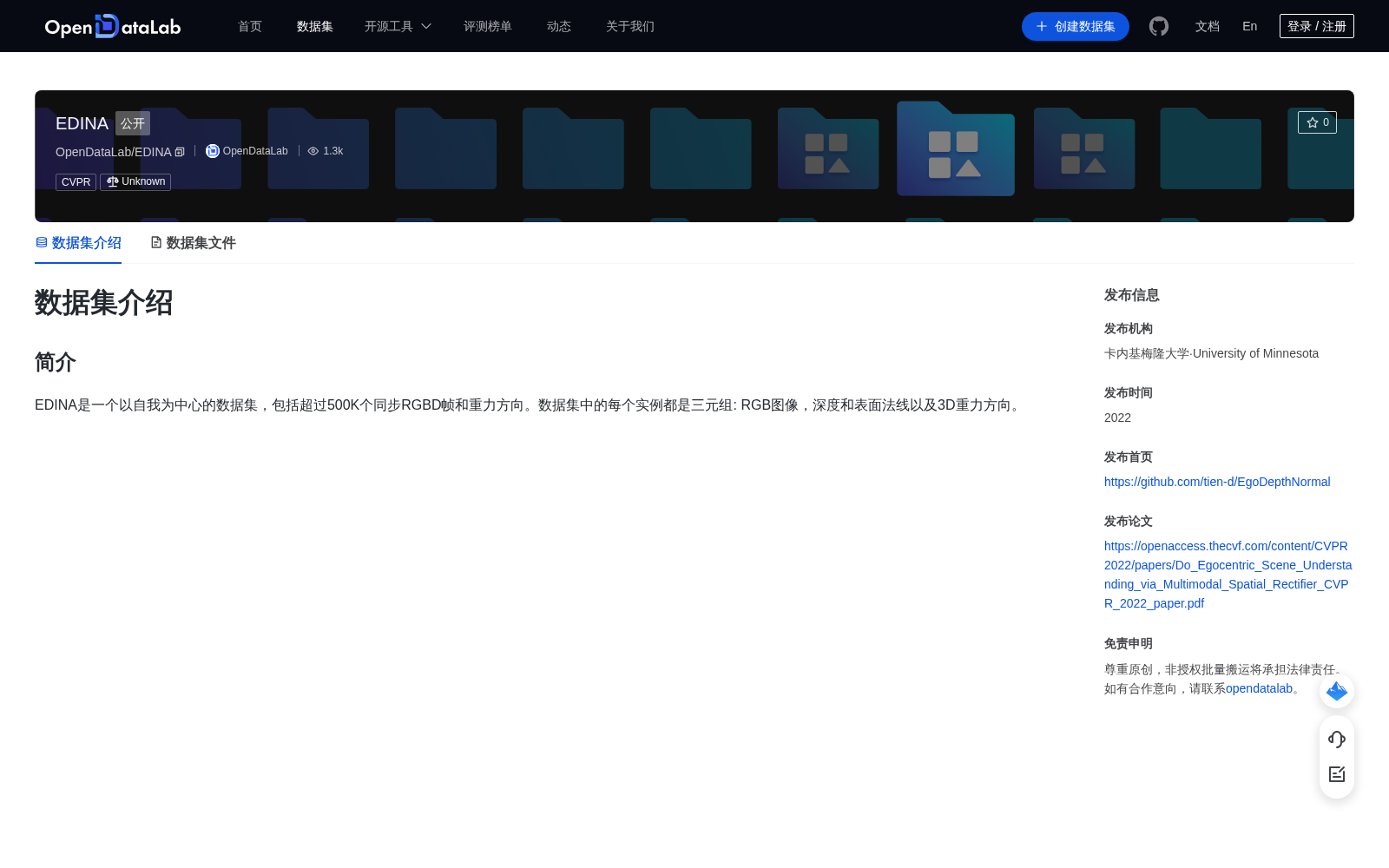Viewport: 1389px width, 868px height.
Task: Click the views eye icon
Action: point(313,151)
